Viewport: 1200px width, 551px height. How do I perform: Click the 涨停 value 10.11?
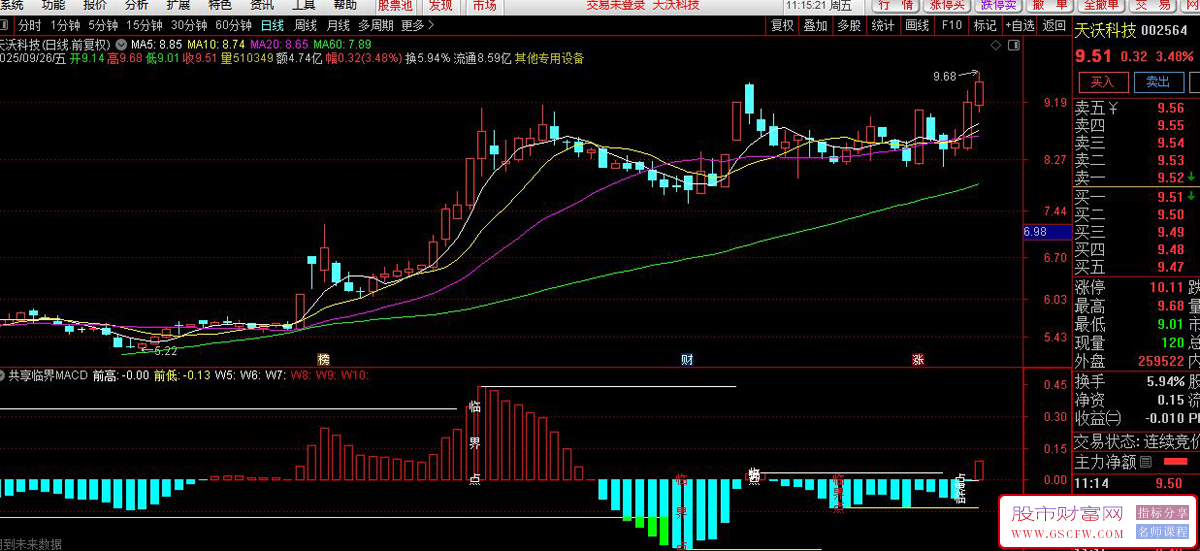click(1166, 288)
